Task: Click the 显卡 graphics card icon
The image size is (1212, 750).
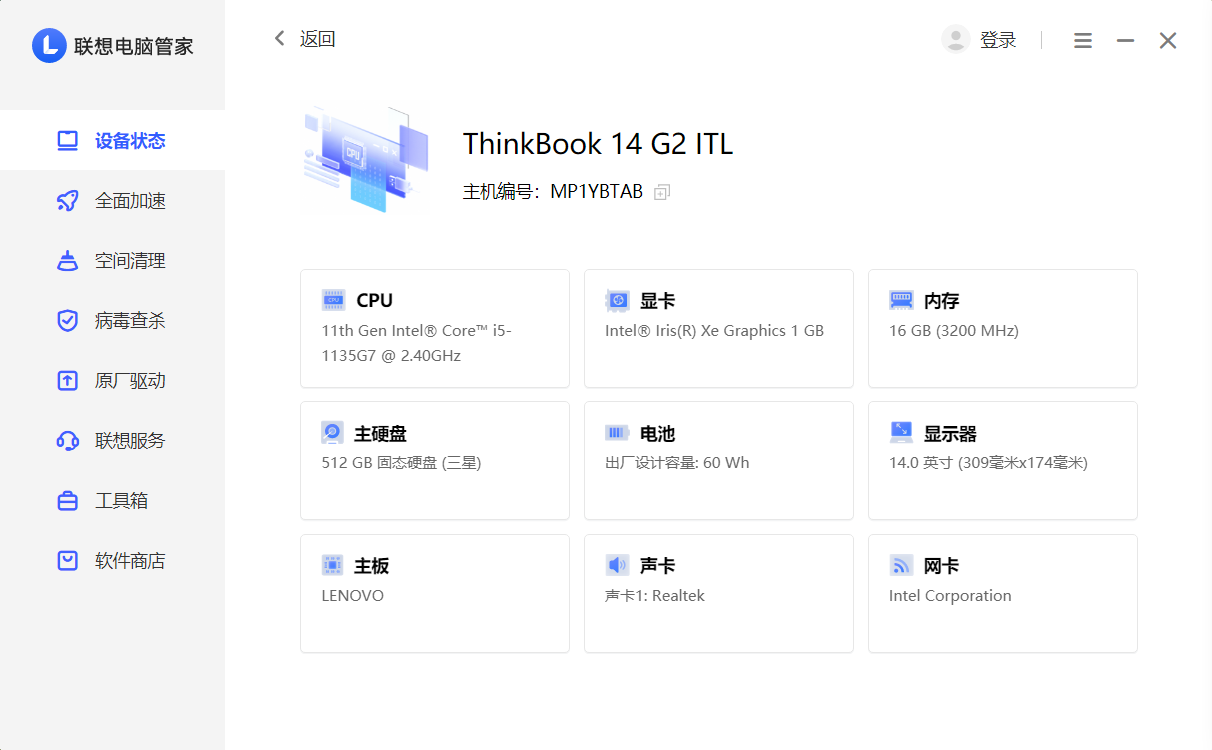Action: (x=618, y=300)
